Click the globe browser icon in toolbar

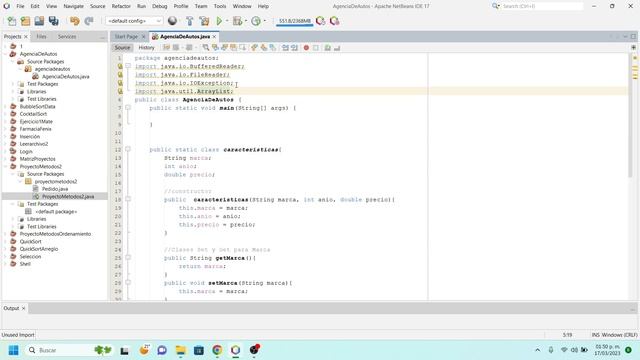pyautogui.click(x=172, y=21)
